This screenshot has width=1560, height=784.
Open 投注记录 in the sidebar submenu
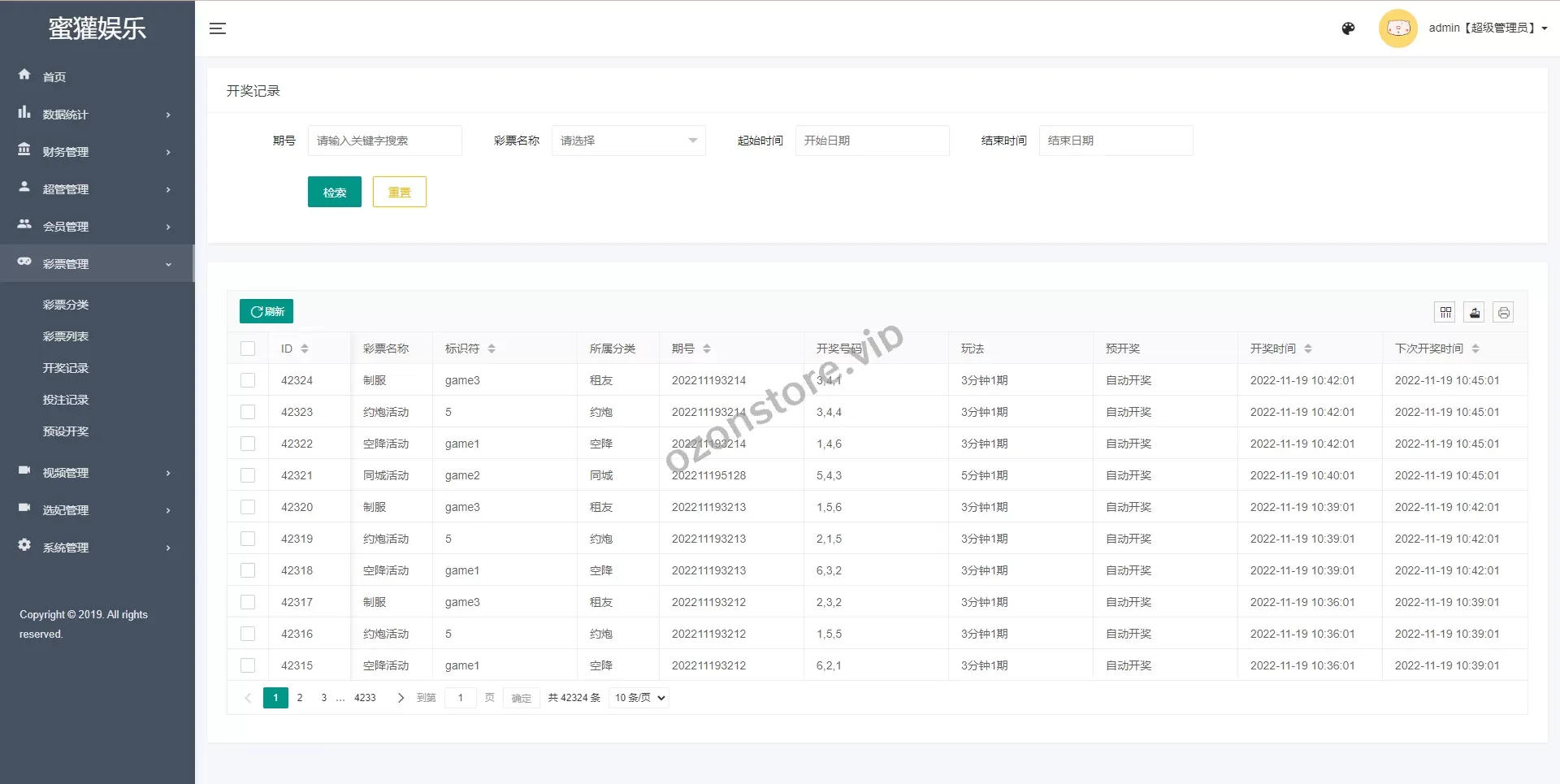[x=66, y=400]
